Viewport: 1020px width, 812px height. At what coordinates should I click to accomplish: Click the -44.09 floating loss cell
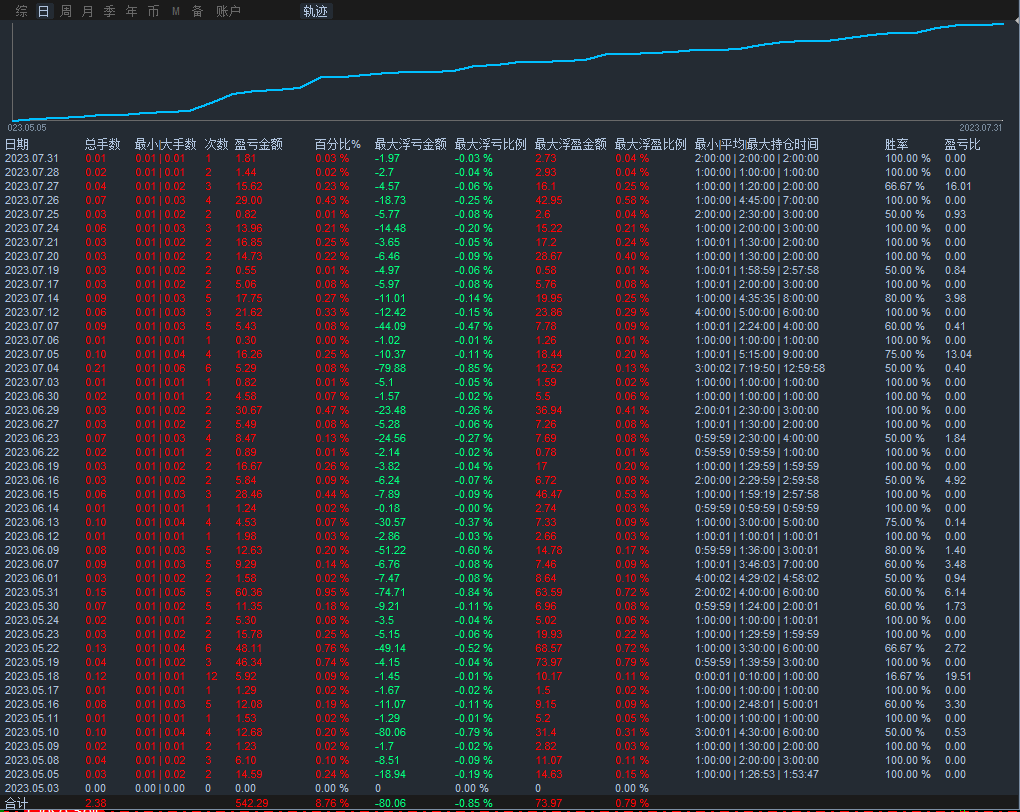pyautogui.click(x=390, y=326)
